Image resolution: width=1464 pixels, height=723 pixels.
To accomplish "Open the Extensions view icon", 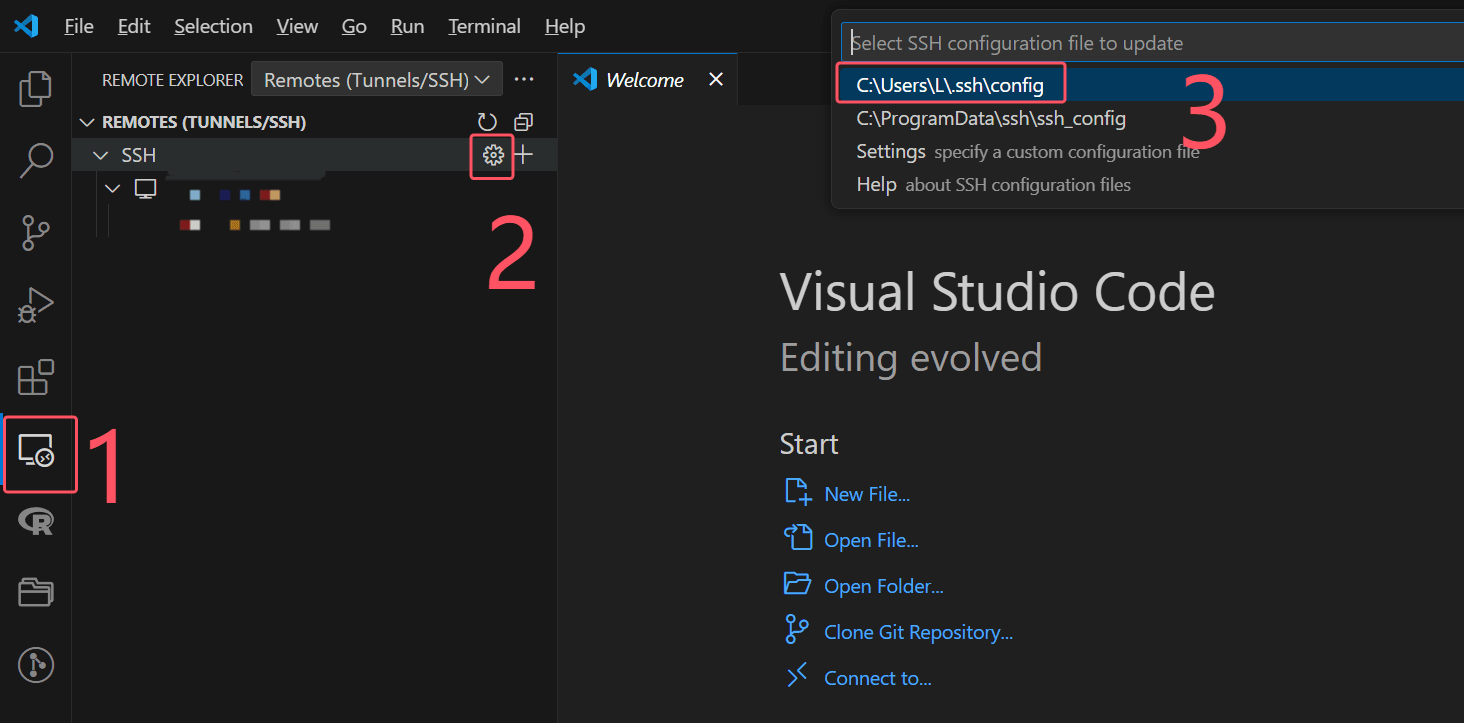I will click(36, 378).
